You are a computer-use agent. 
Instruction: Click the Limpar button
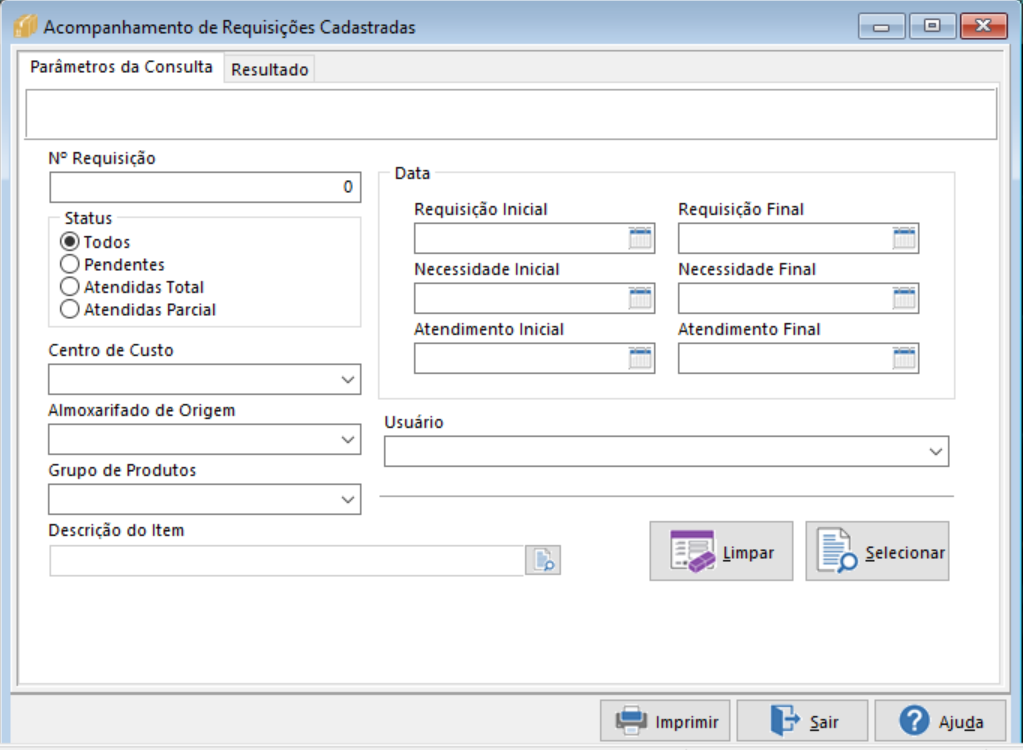pos(721,551)
